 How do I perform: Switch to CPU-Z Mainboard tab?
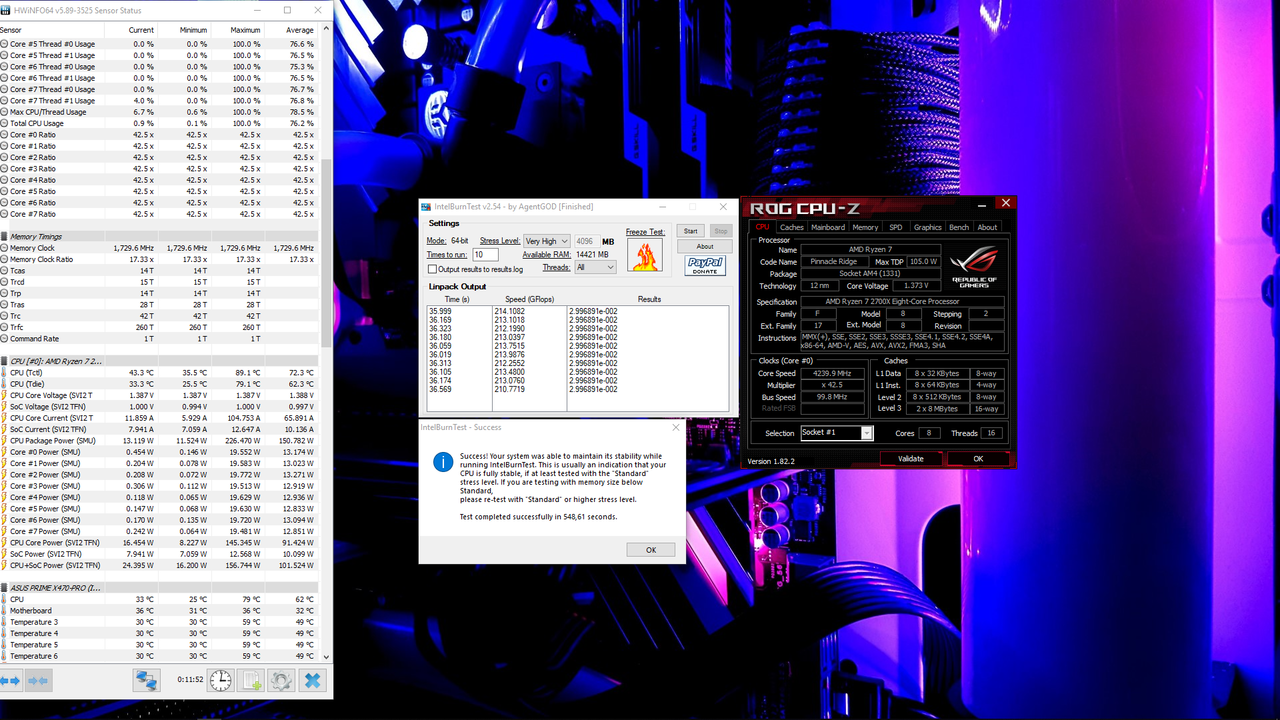827,227
